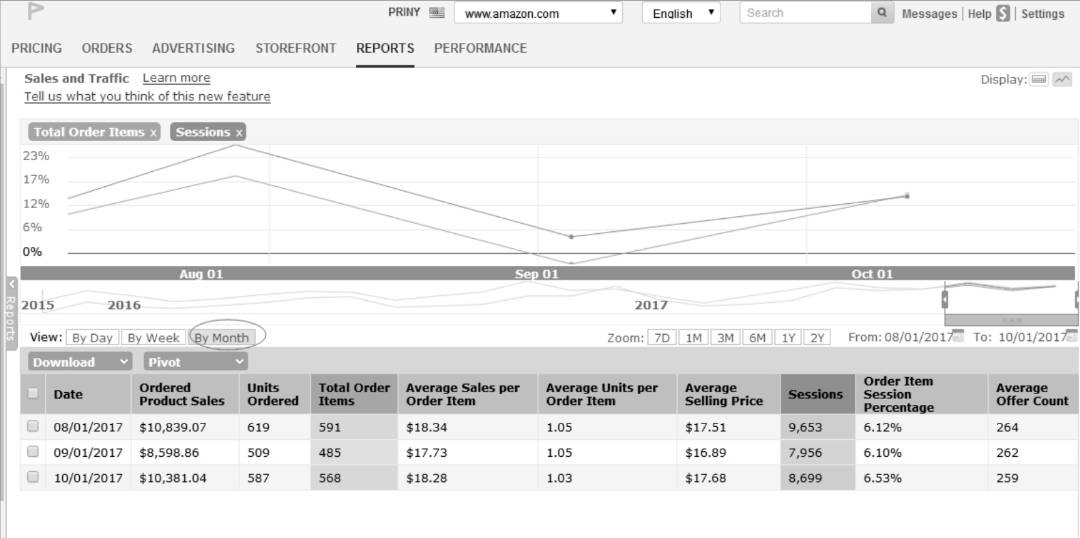Click the Oct 01 chart data point

[x=907, y=196]
